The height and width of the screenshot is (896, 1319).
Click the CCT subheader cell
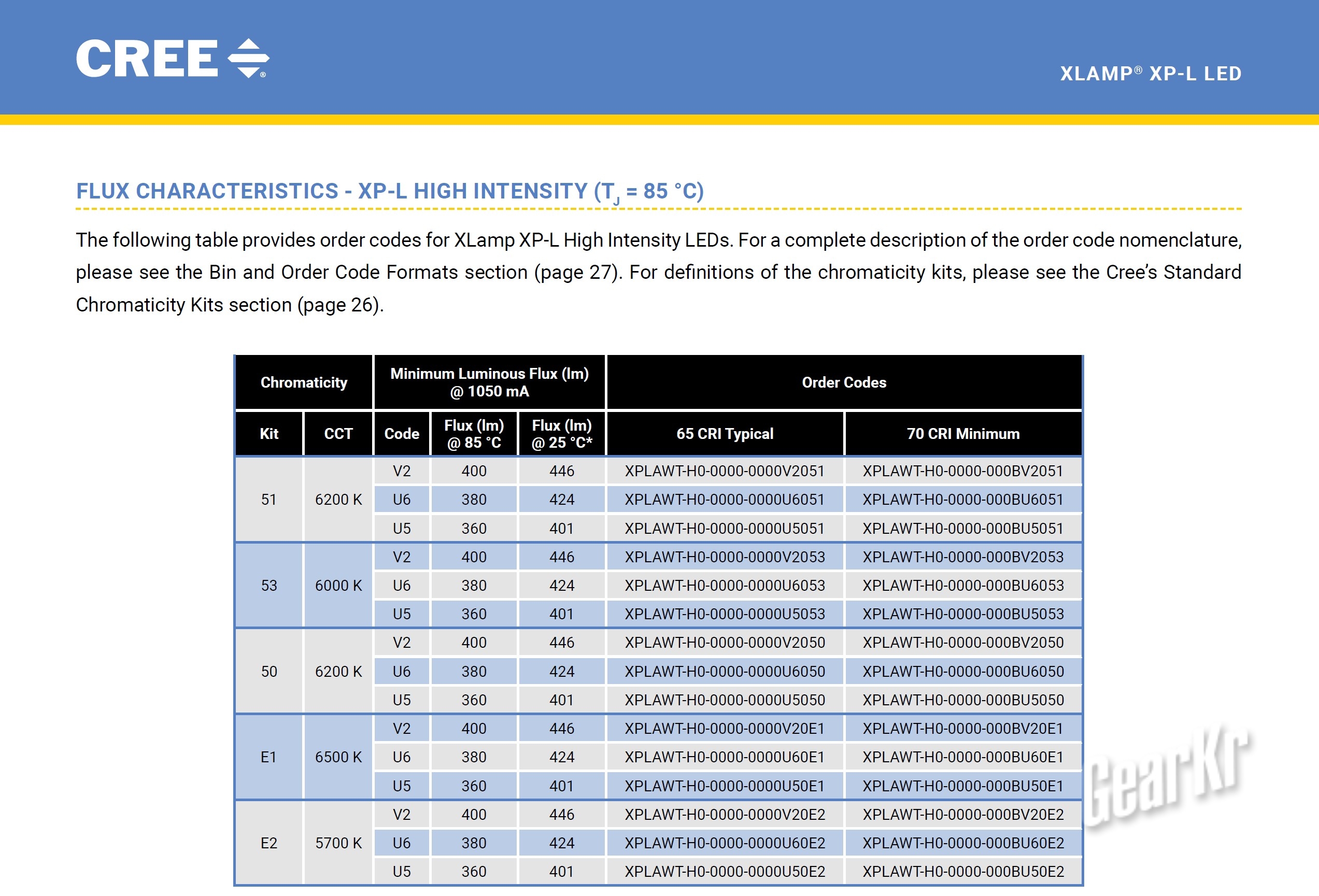click(x=338, y=434)
